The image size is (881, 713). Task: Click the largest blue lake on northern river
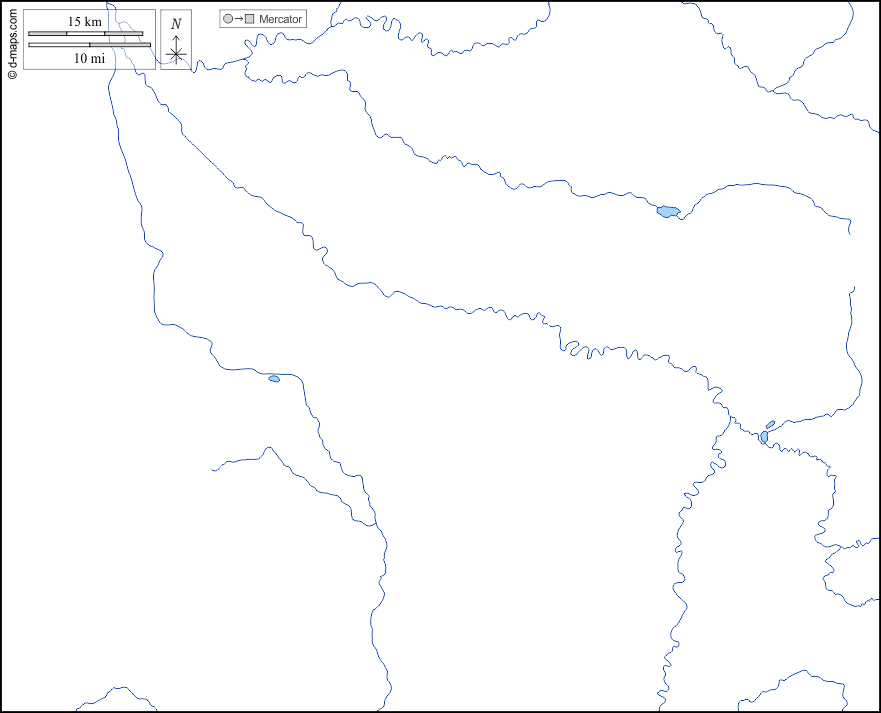pos(668,211)
